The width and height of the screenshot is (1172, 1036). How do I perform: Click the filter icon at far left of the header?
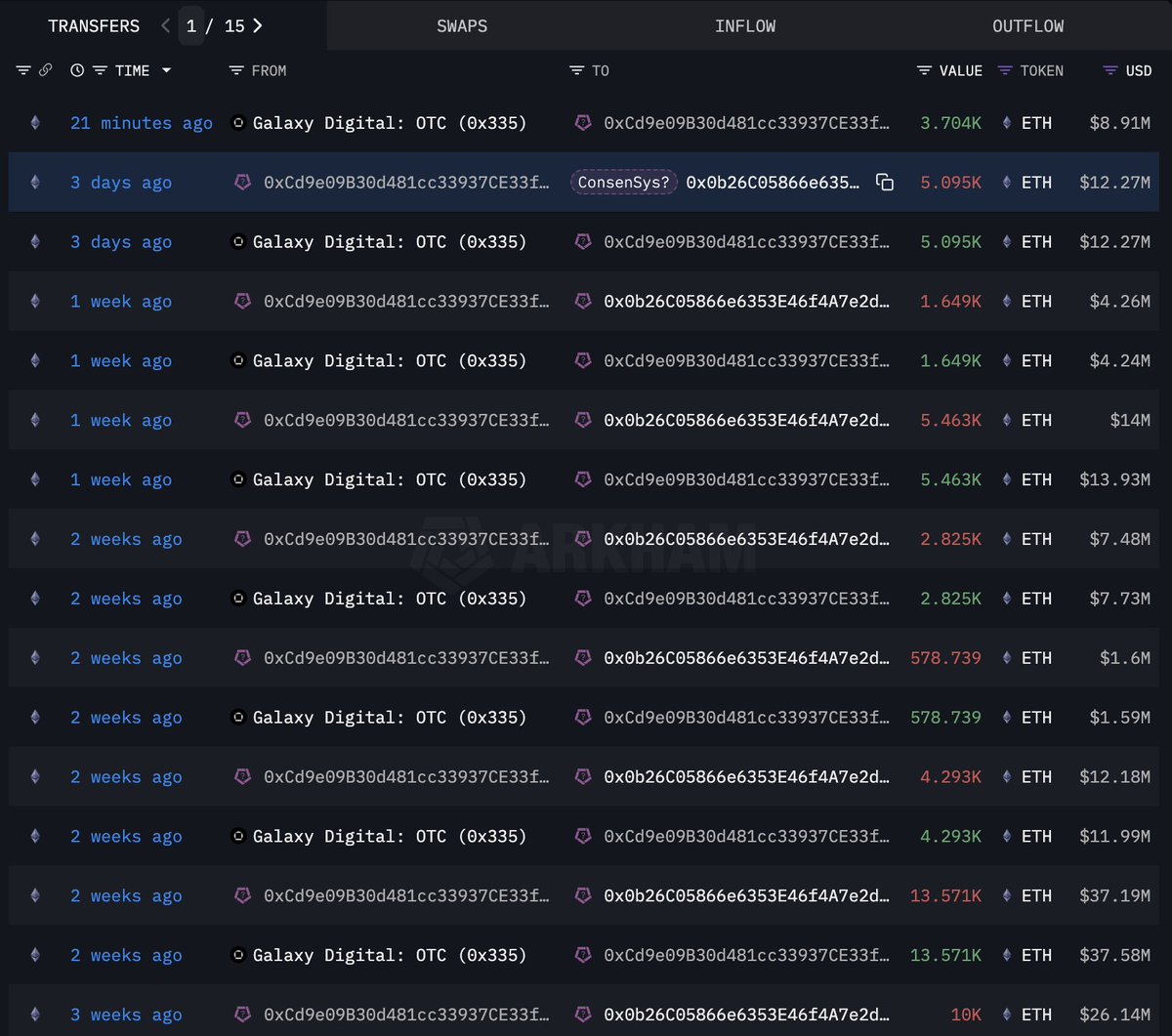pos(23,70)
